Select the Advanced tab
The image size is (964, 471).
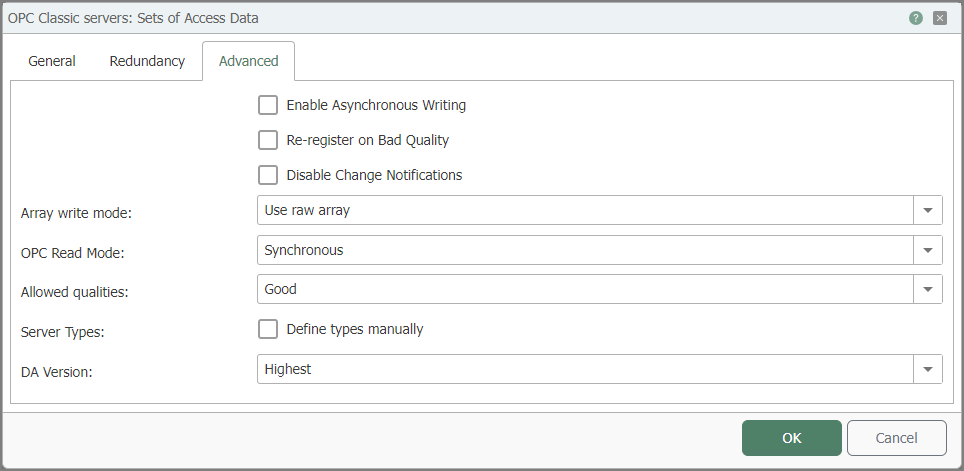coord(248,61)
